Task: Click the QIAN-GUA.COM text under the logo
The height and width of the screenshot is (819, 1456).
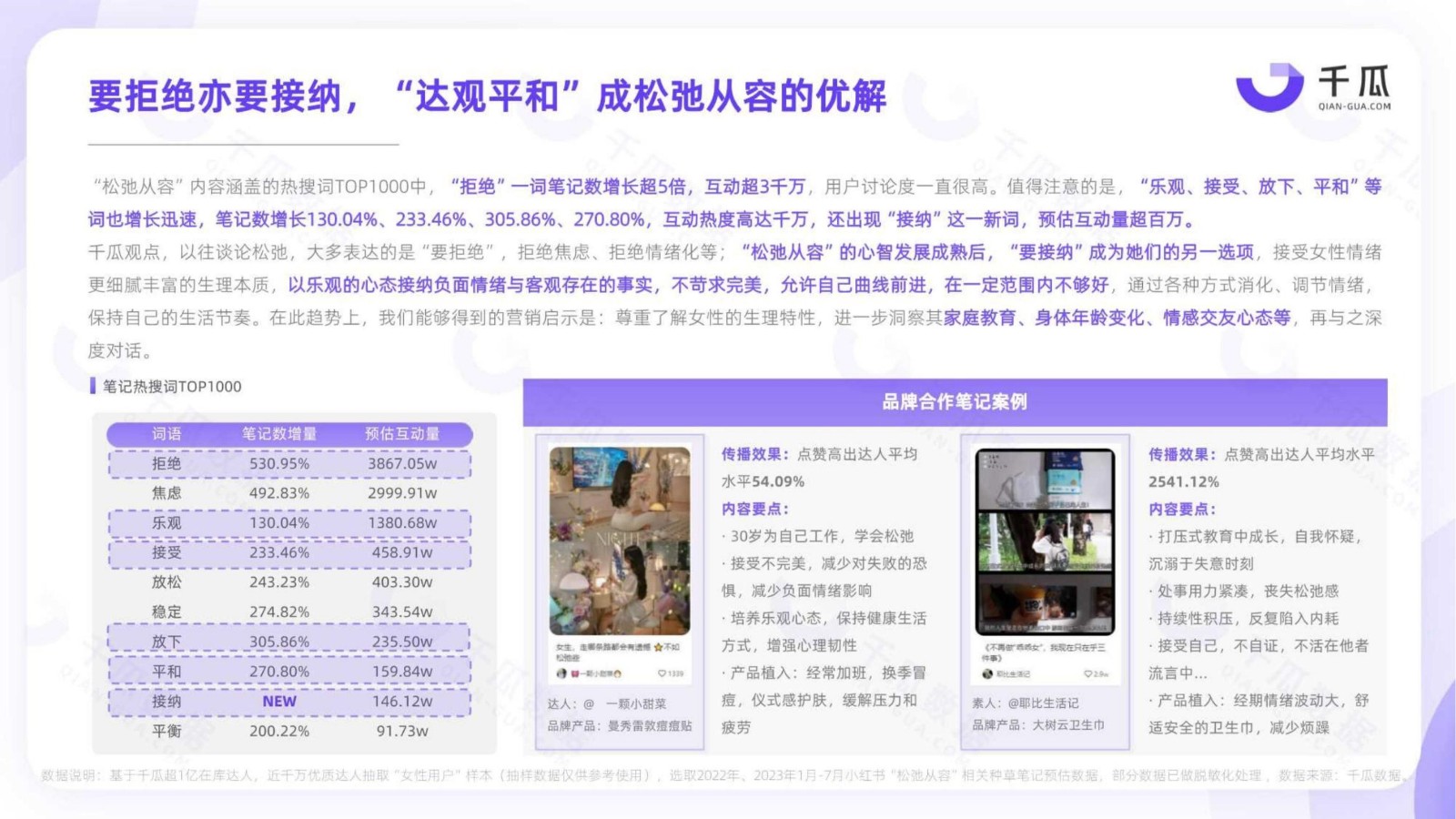Action: pos(1354,106)
